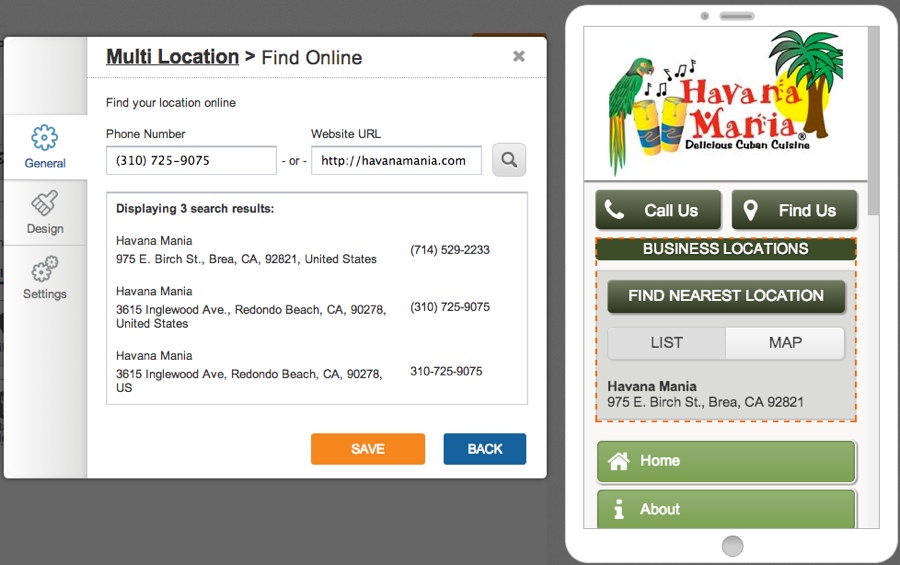Screen dimensions: 900x565
Task: Click the Havana Mania logo in preview
Action: pyautogui.click(x=726, y=102)
